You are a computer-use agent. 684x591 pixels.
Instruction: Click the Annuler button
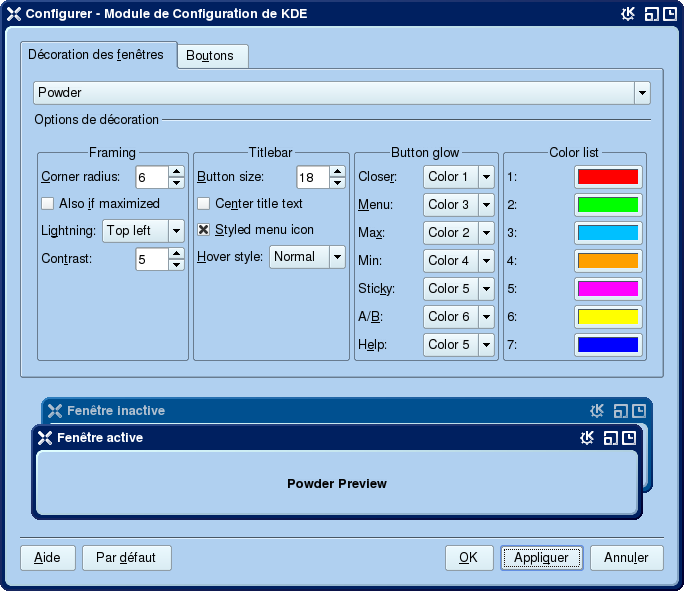click(626, 558)
